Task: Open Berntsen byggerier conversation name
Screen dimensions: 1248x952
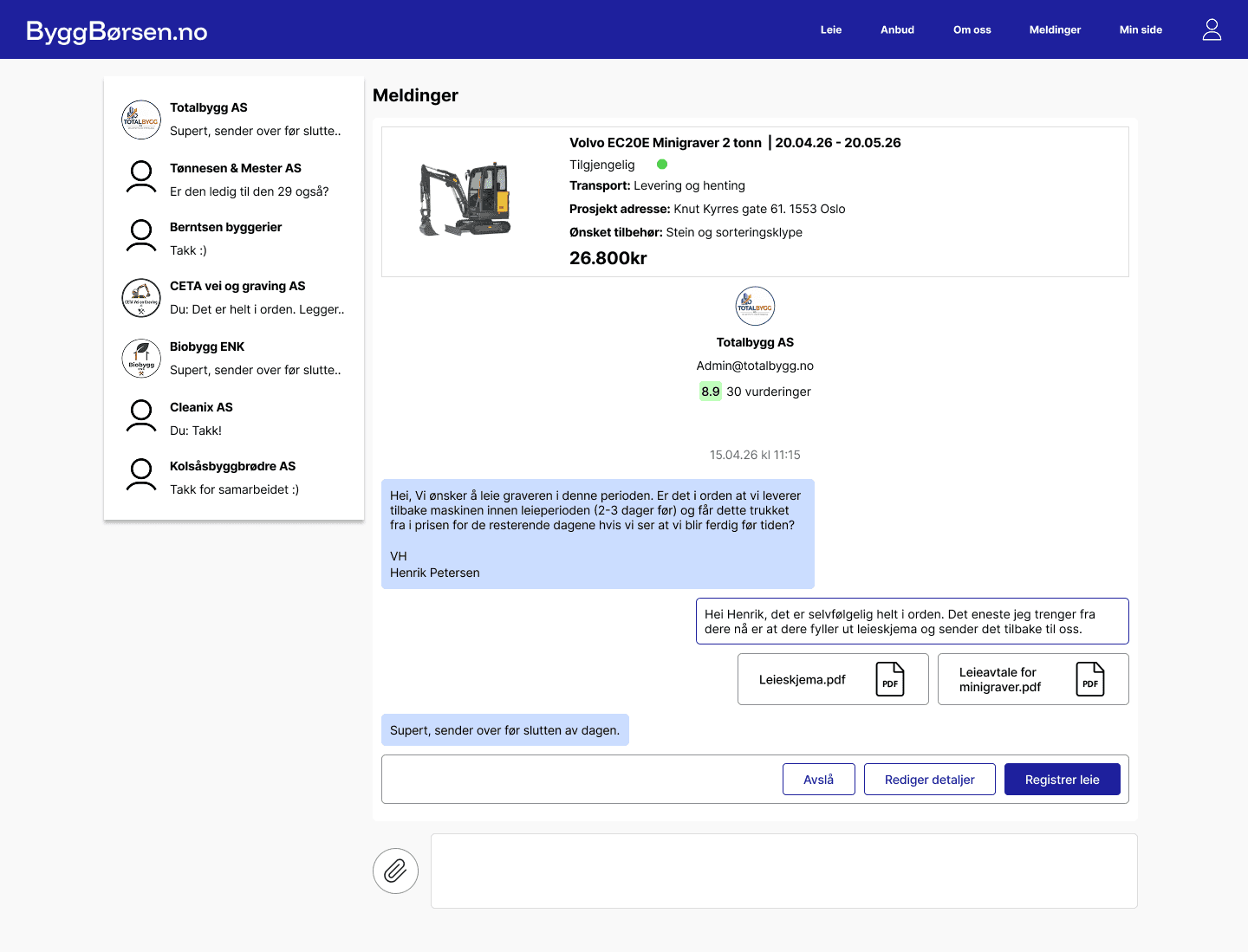Action: coord(226,227)
